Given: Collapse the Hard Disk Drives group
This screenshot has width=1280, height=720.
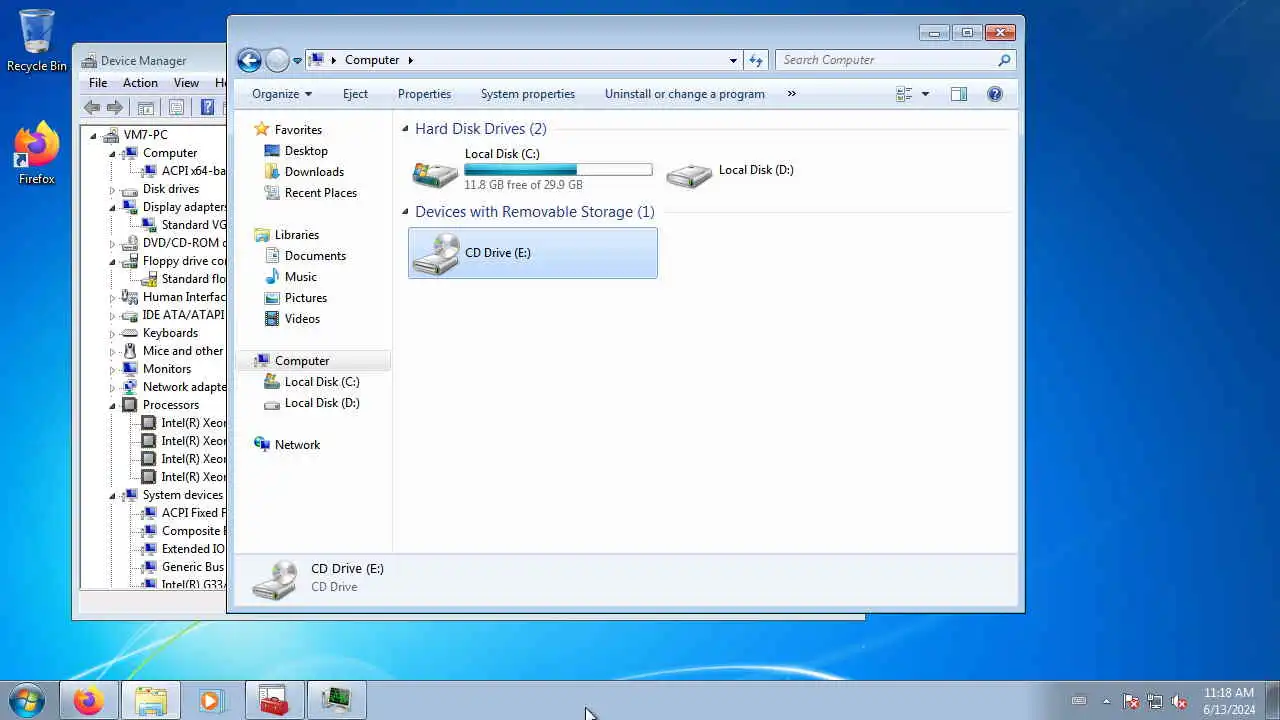Looking at the screenshot, I should tap(406, 129).
